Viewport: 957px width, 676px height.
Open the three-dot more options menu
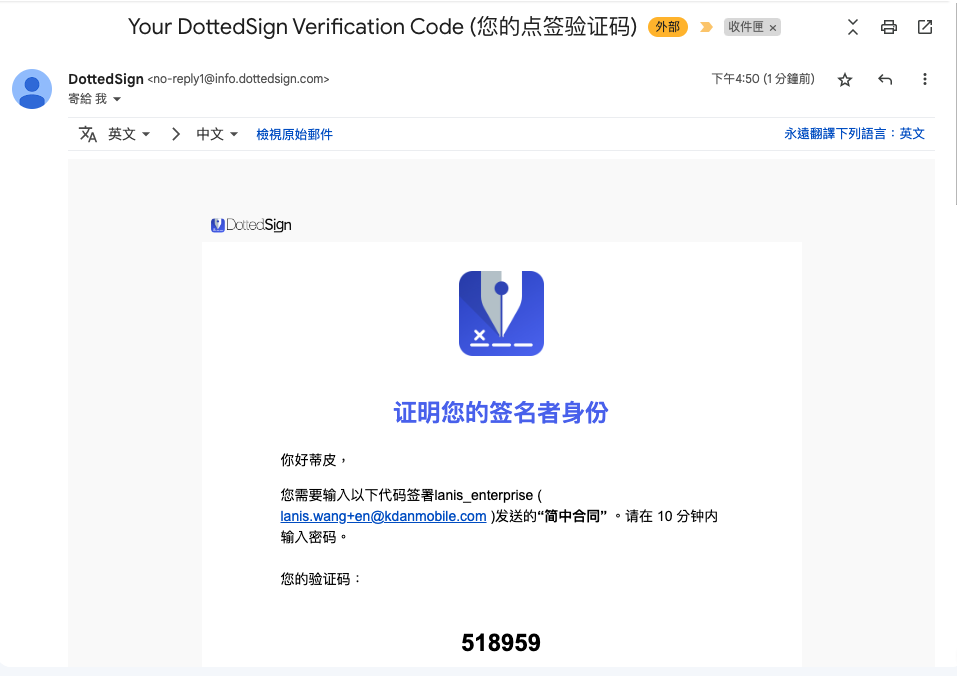(925, 79)
